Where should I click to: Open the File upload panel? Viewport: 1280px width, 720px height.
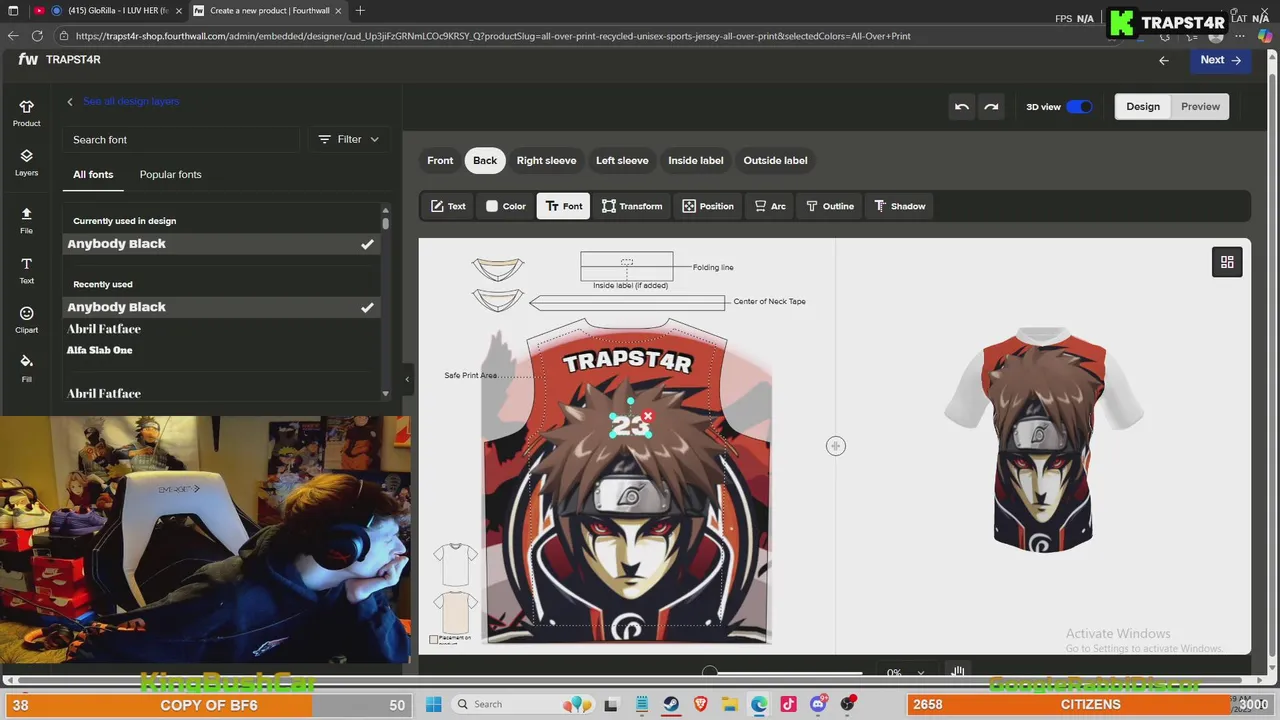(27, 220)
